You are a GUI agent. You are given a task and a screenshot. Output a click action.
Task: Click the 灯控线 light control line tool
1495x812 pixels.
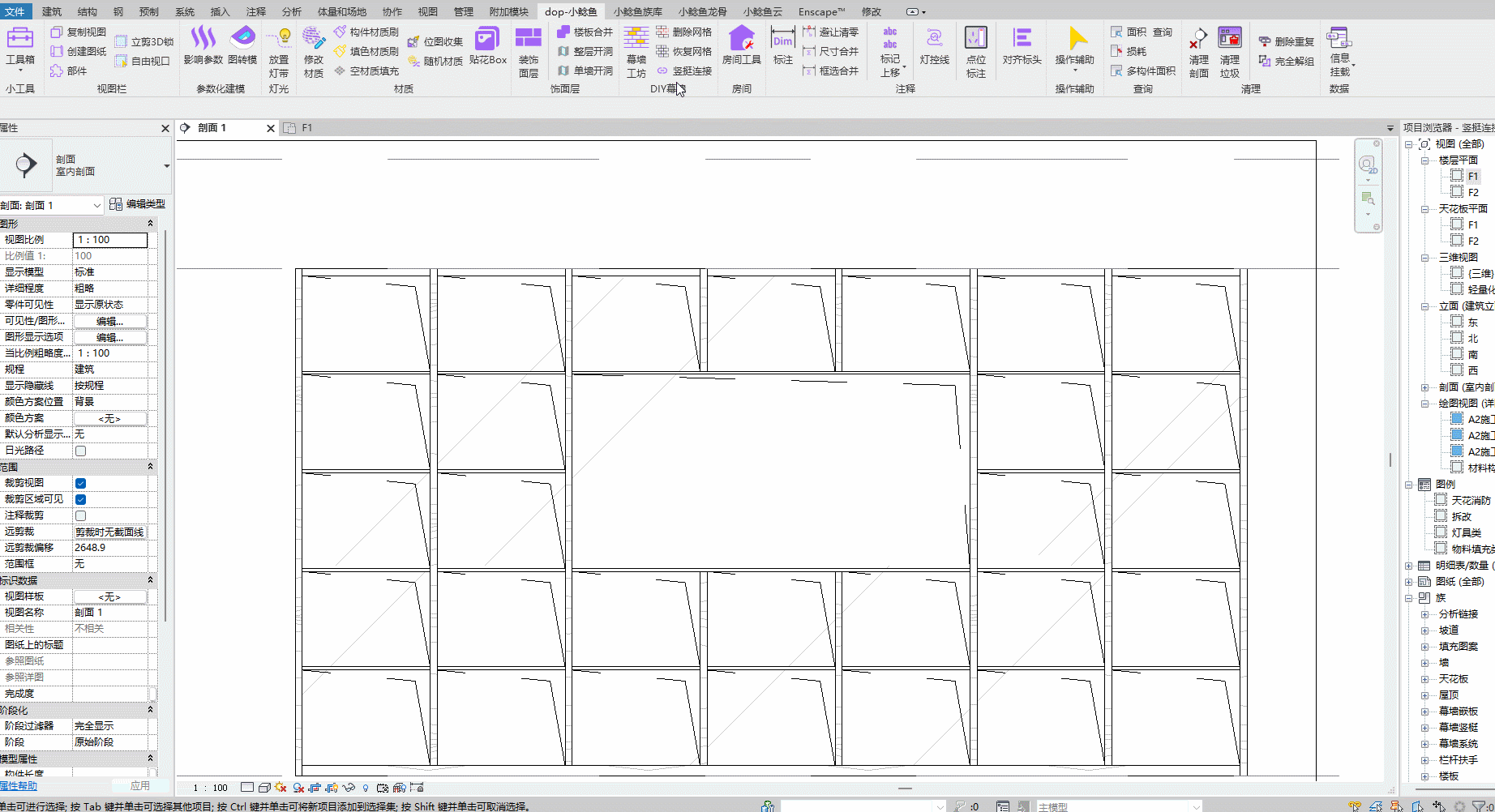(934, 45)
